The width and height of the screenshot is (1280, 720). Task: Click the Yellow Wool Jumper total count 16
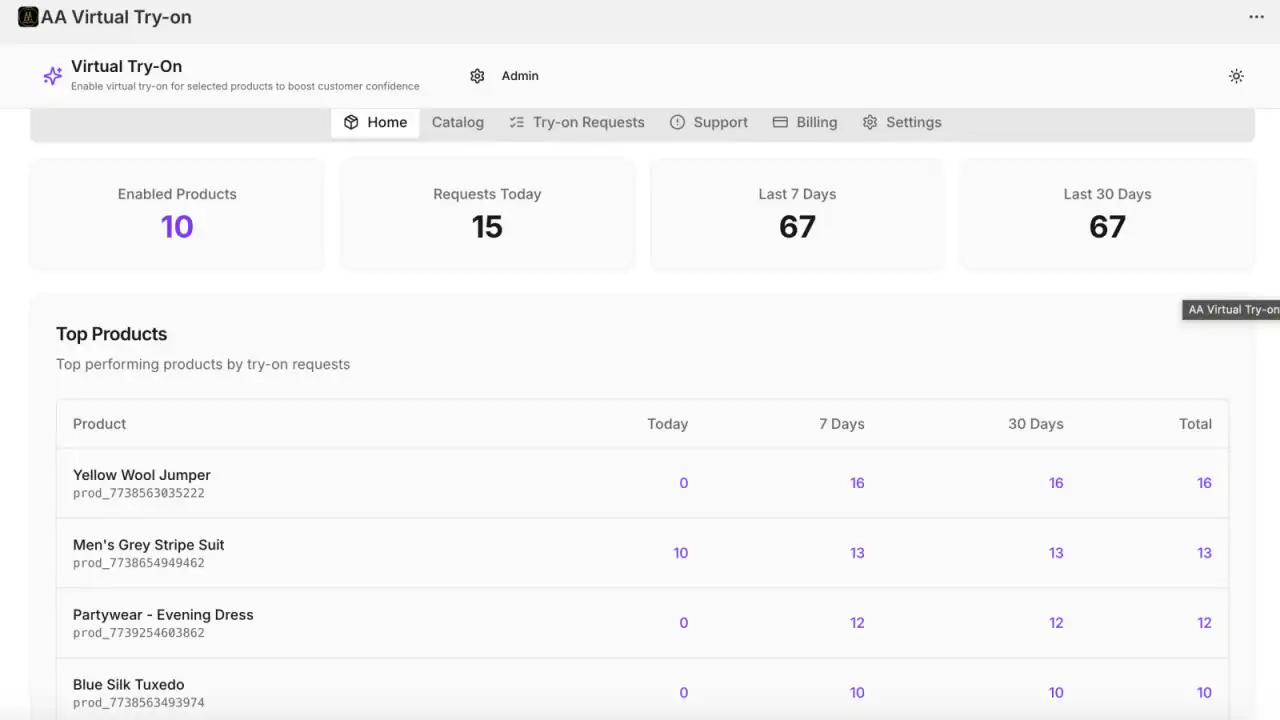pyautogui.click(x=1204, y=483)
